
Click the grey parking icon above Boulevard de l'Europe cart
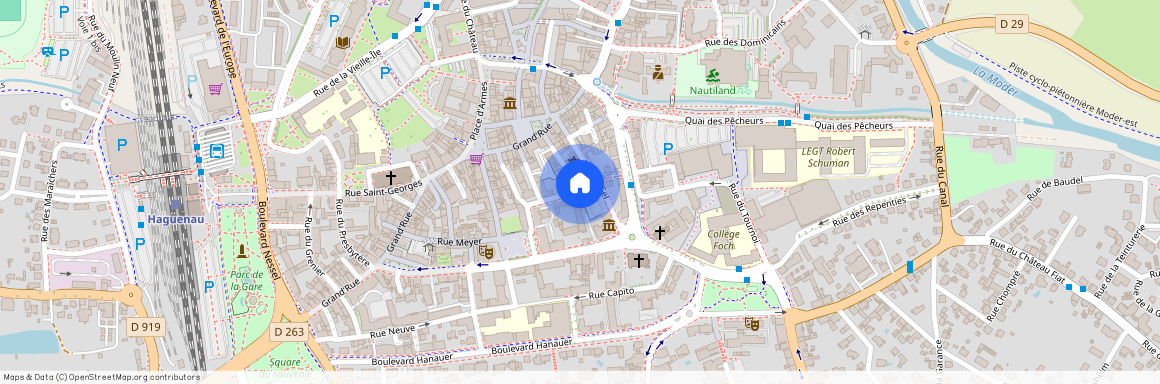[192, 80]
